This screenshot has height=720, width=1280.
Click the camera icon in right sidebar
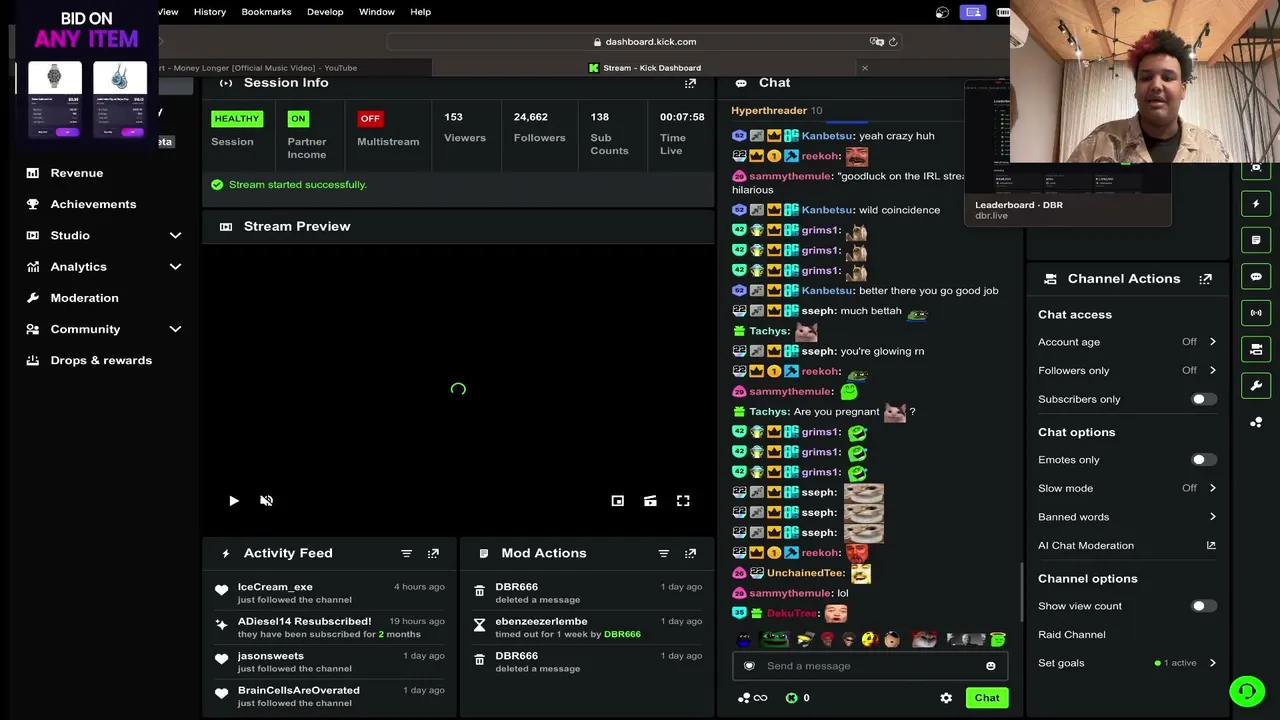(1256, 349)
